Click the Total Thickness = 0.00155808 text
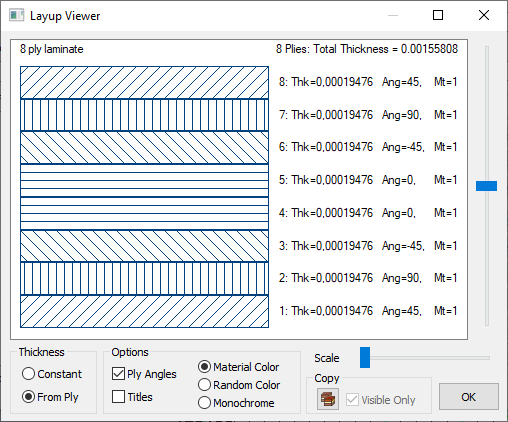508x422 pixels. point(386,49)
